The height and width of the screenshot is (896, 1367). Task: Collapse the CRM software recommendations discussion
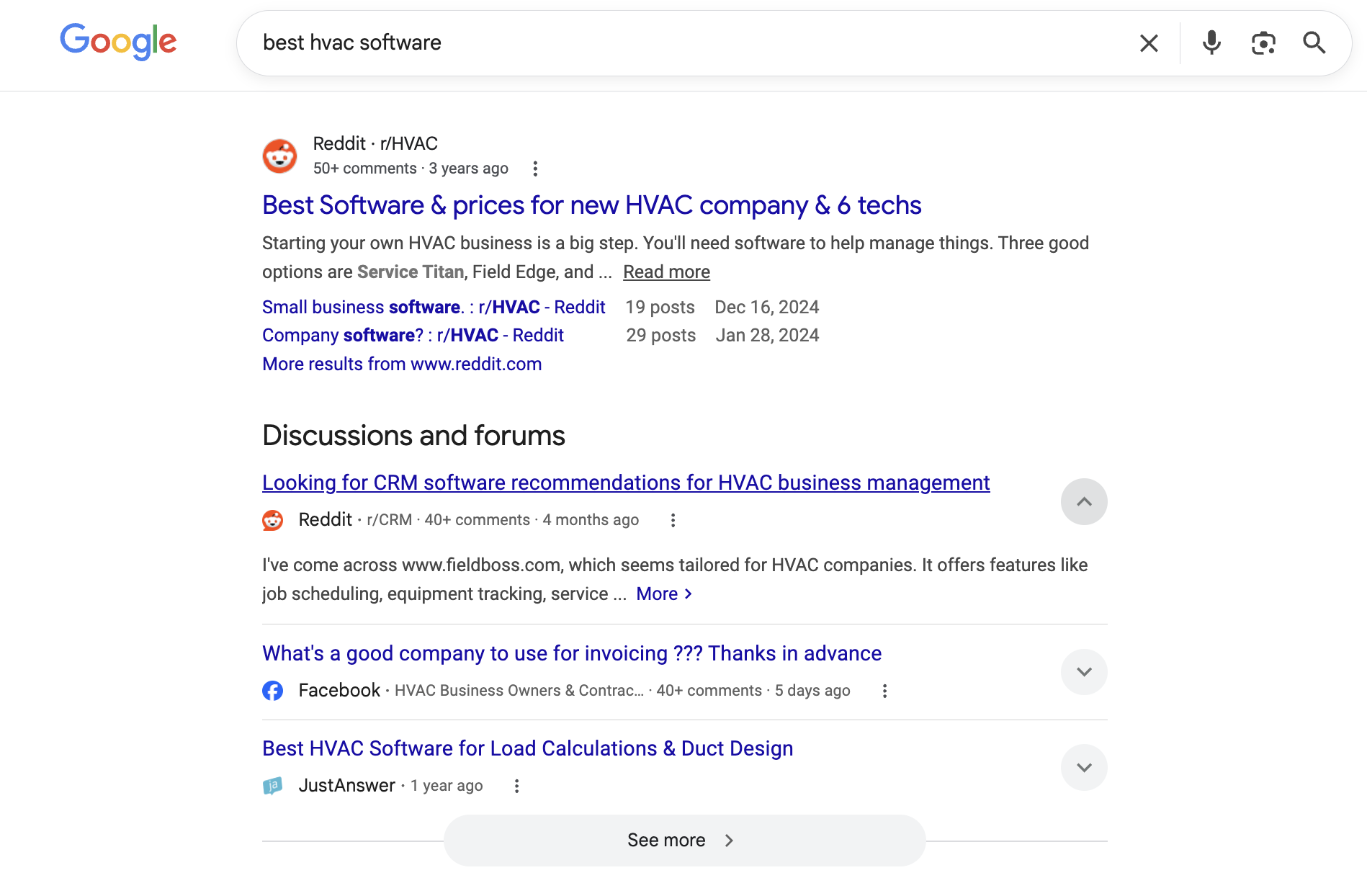[1083, 501]
